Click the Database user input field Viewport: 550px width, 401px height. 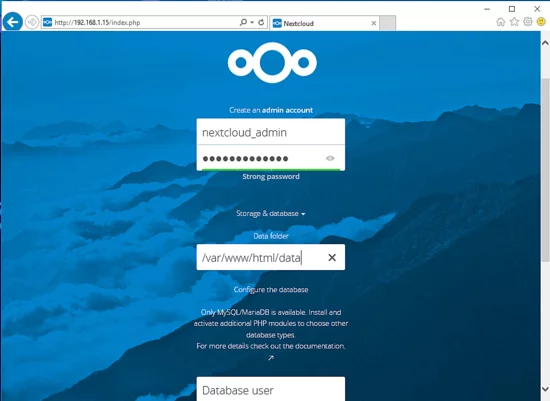(271, 389)
